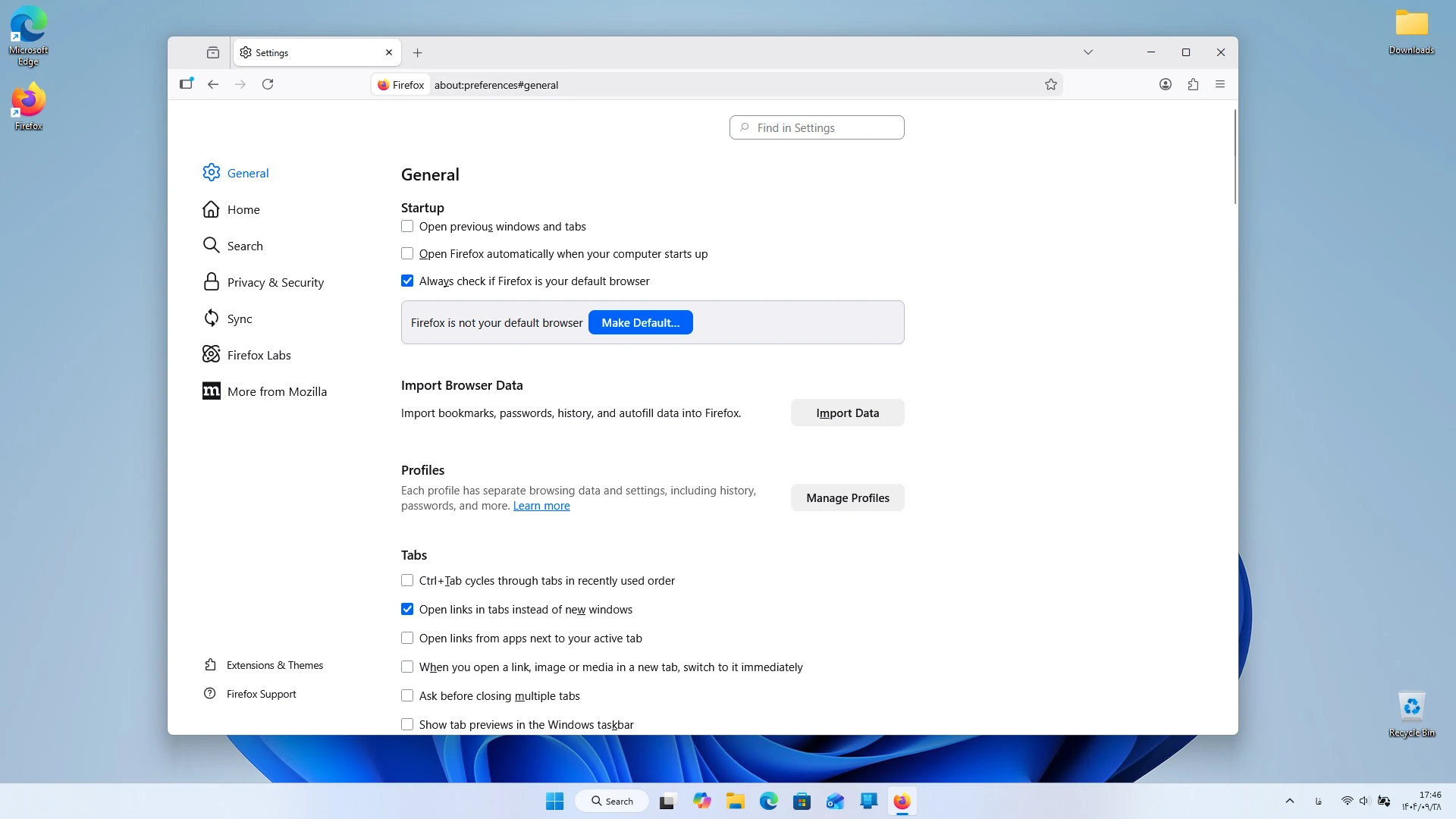
Task: Show hidden system tray icons chevron
Action: coord(1289,801)
